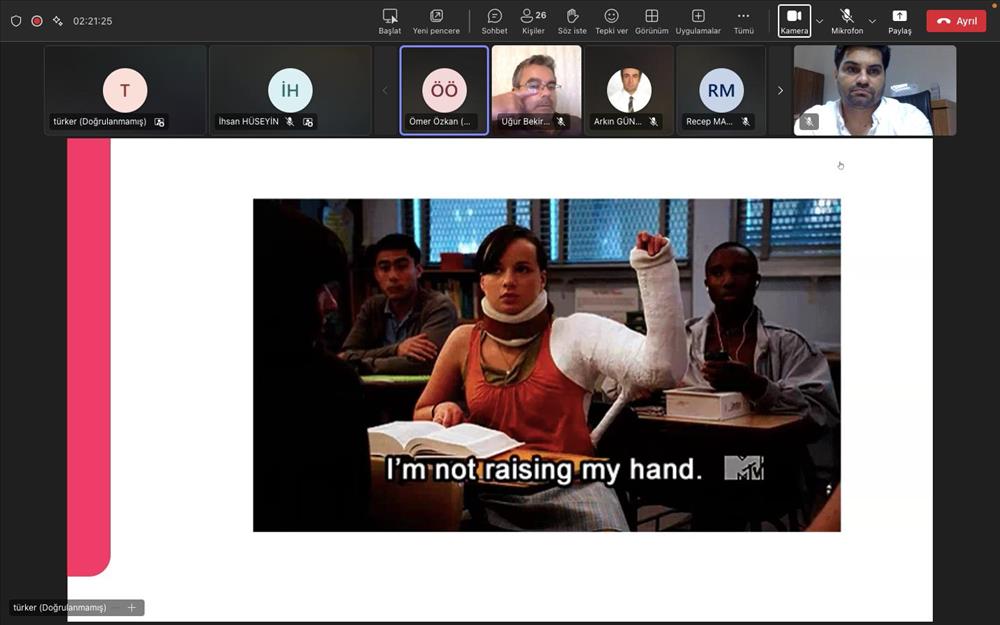Open the Tümü more options menu
1000x625 pixels.
744,21
